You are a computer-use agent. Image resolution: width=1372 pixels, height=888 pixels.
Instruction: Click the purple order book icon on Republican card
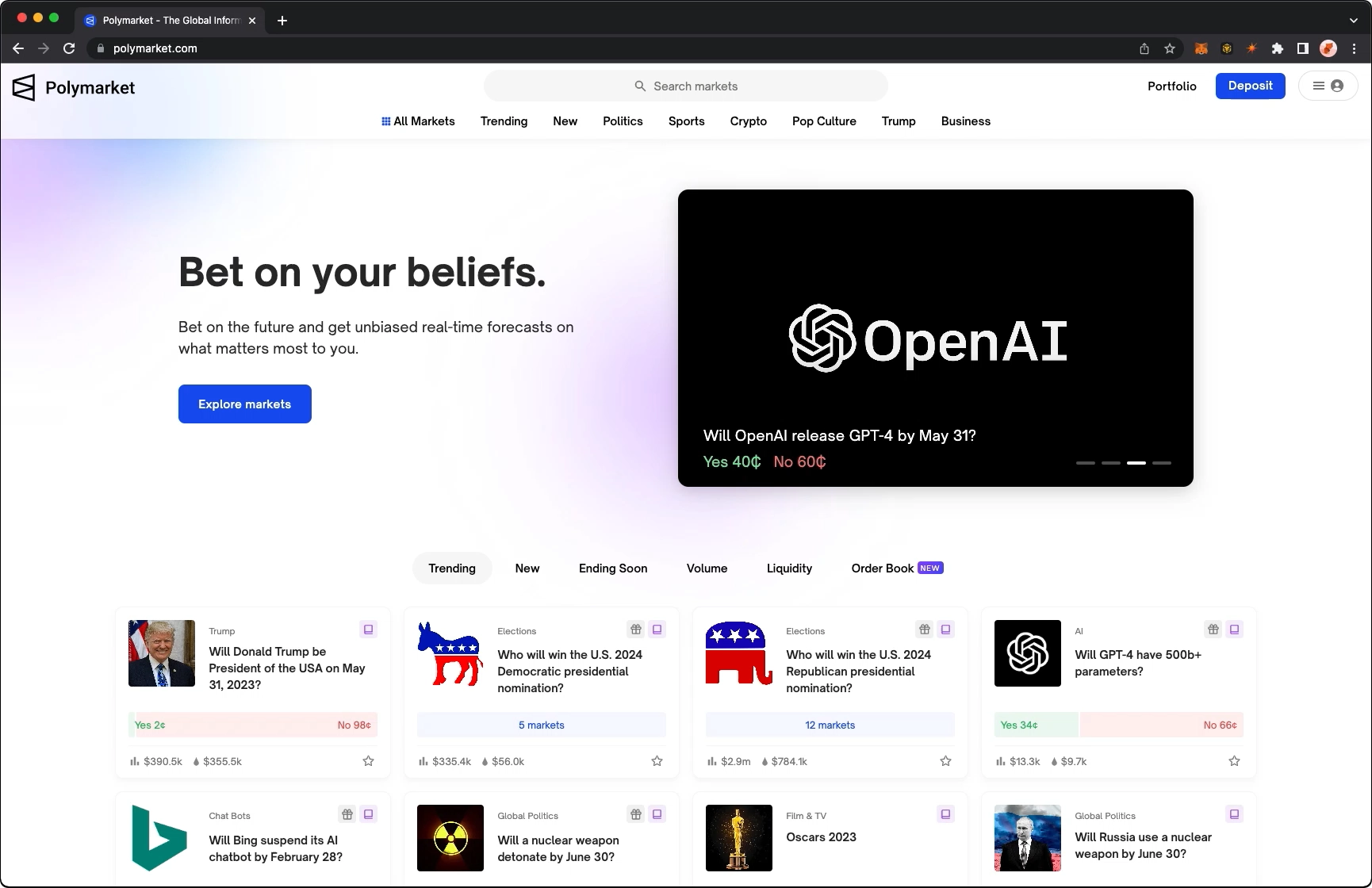tap(945, 630)
